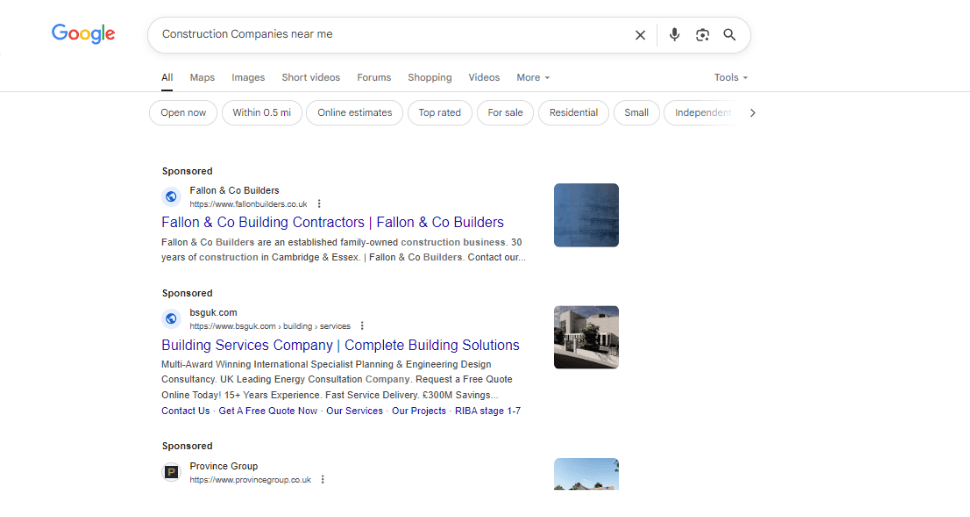Open Fallon & Co Building Contractors result link
This screenshot has height=517, width=970.
(332, 222)
